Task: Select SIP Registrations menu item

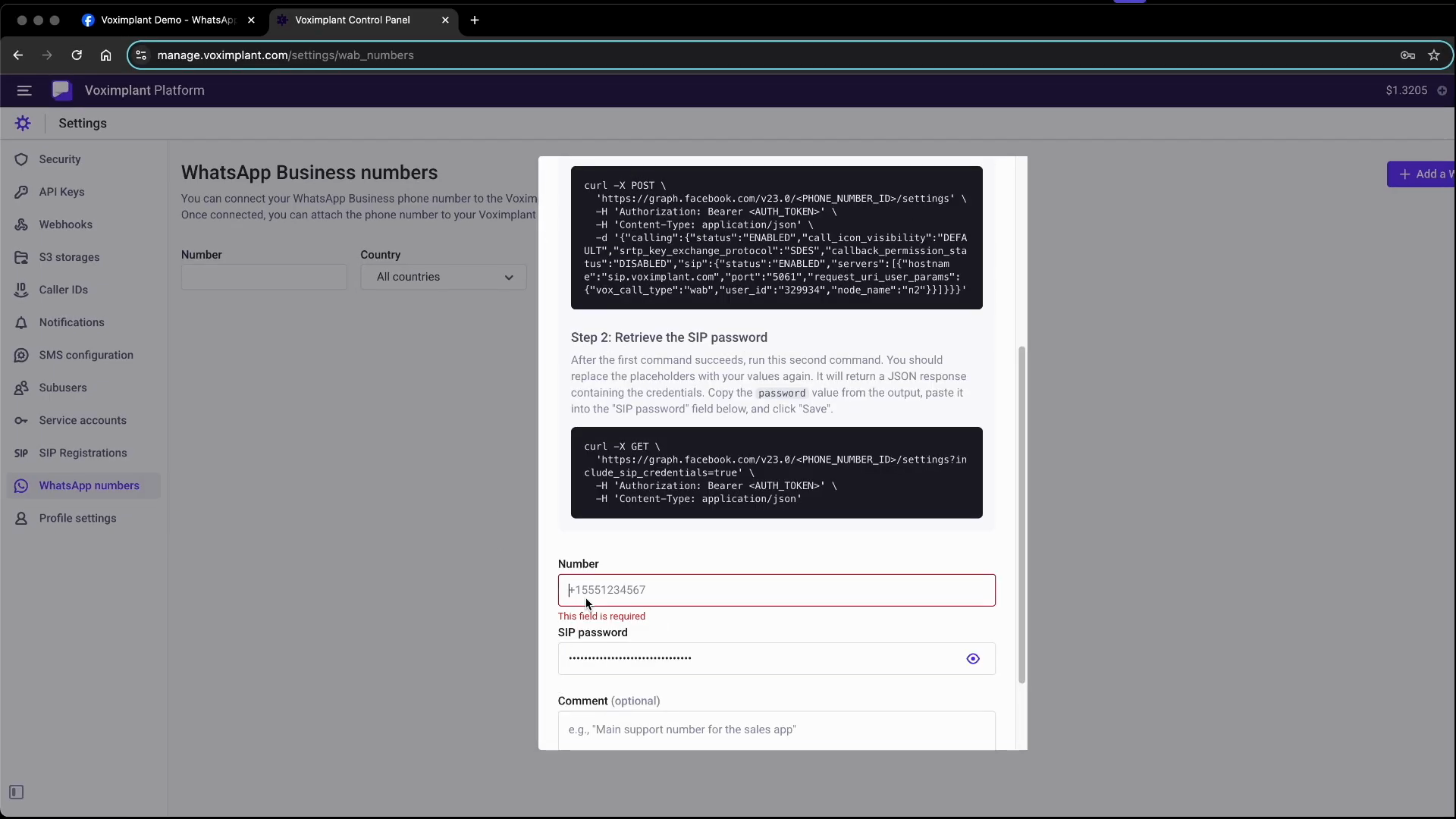Action: [x=83, y=453]
